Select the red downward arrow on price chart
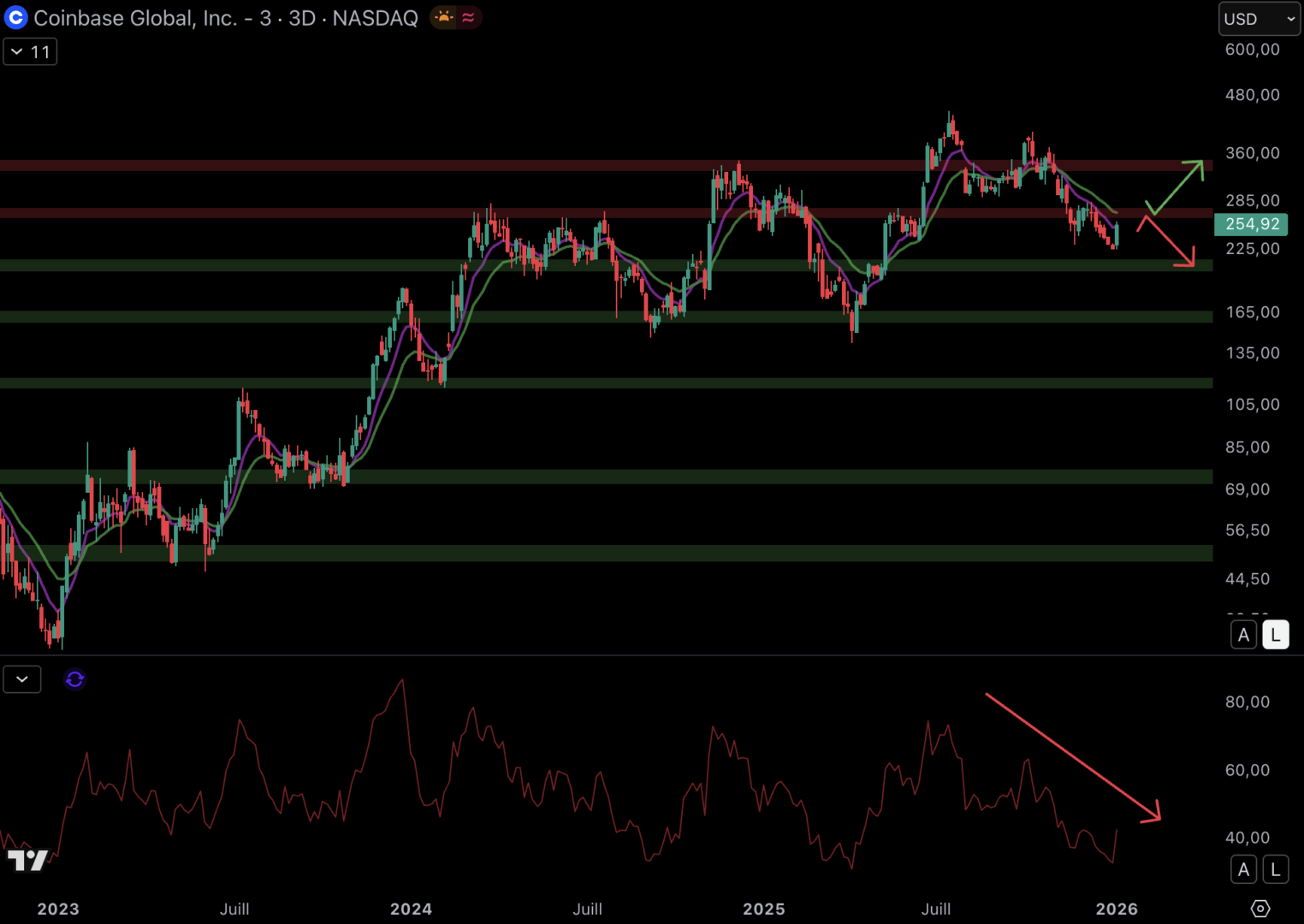 click(x=1167, y=242)
